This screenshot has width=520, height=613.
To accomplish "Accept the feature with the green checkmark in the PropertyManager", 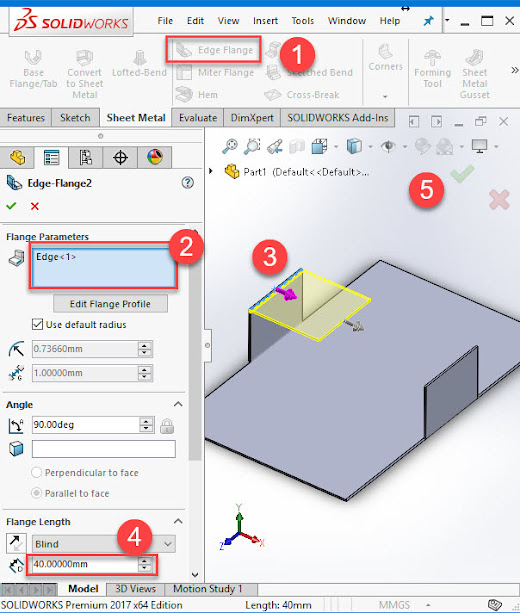I will click(x=11, y=206).
